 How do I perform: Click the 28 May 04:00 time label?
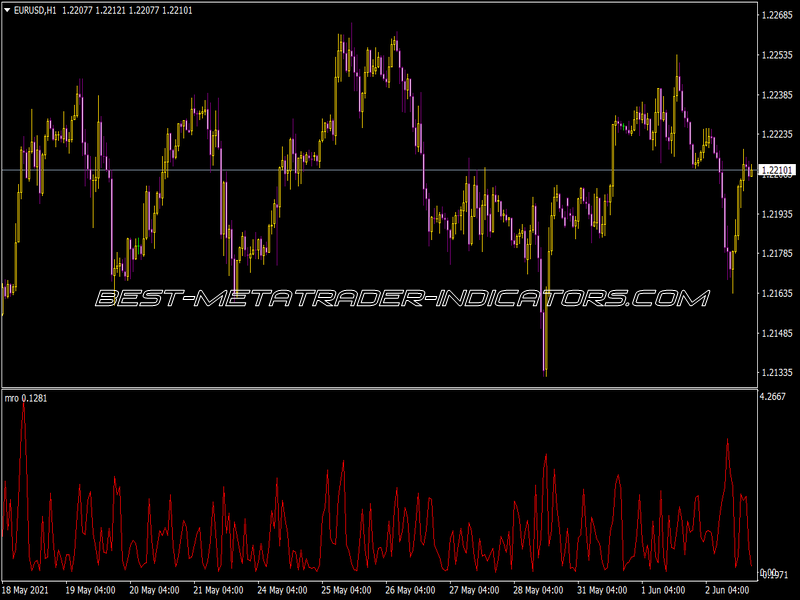tap(538, 590)
